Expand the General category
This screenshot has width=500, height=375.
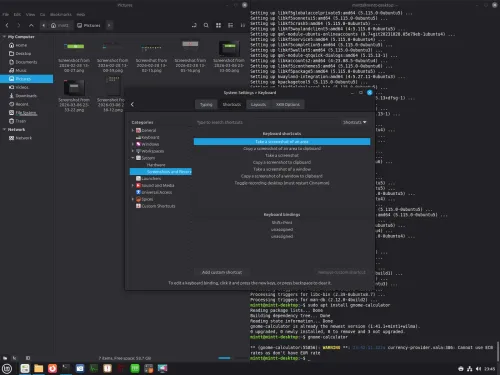tap(133, 130)
